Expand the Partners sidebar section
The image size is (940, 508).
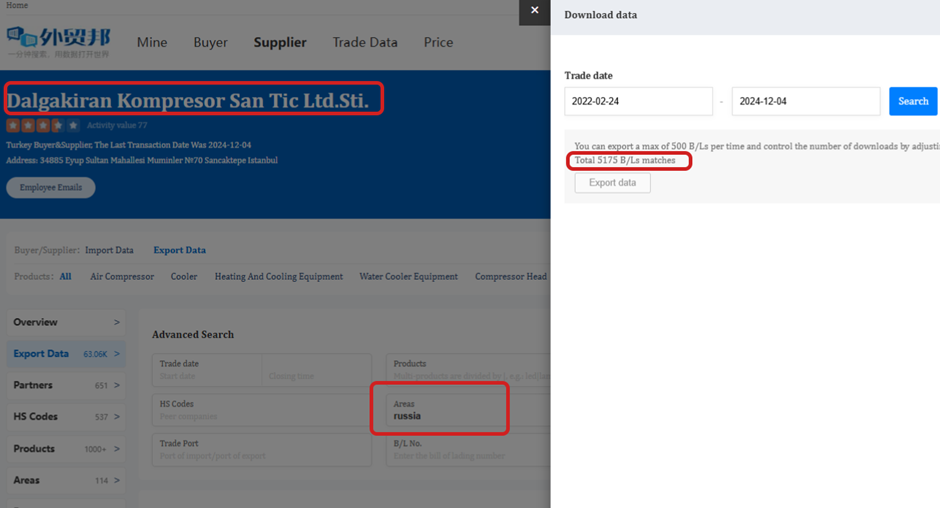(65, 385)
